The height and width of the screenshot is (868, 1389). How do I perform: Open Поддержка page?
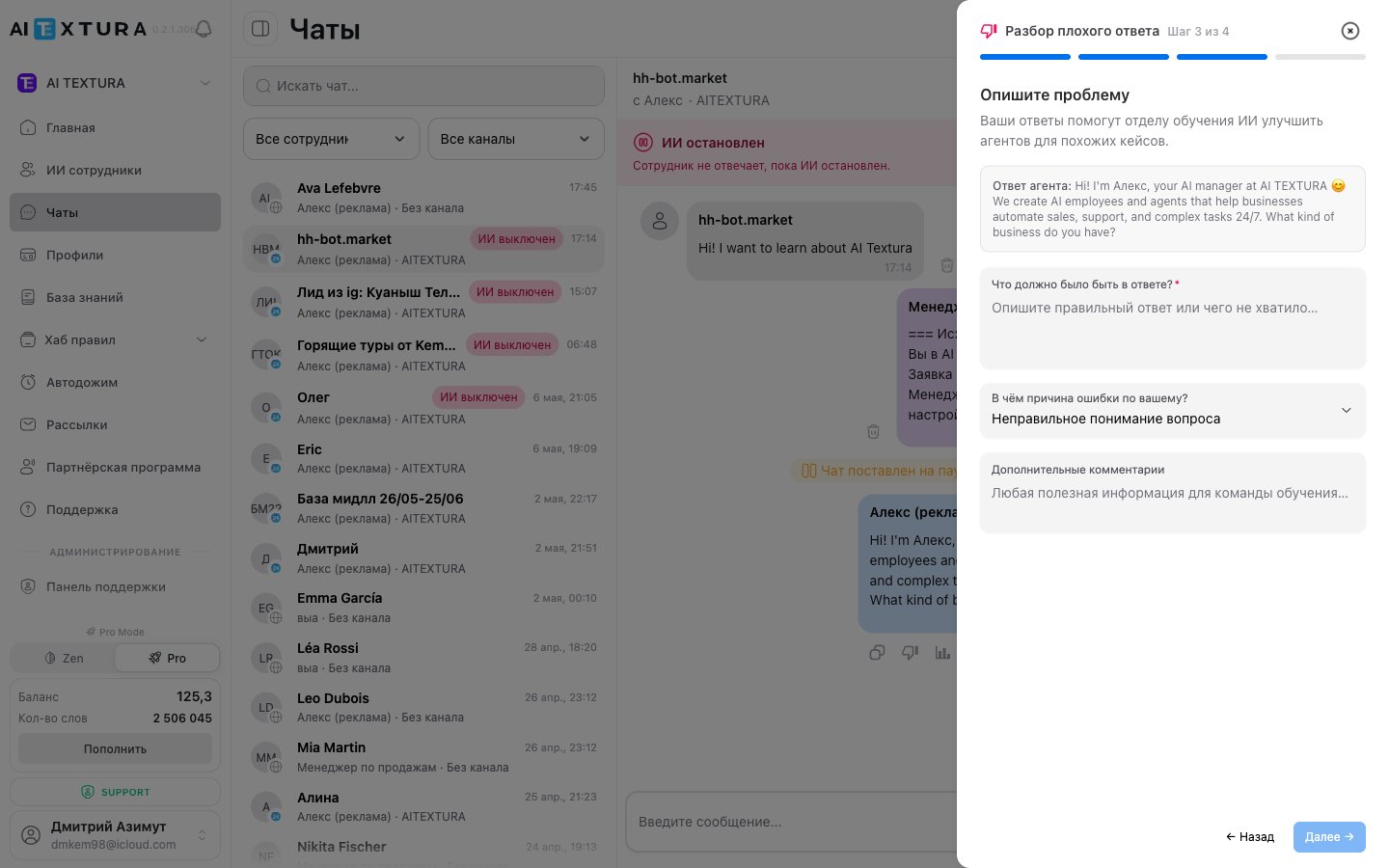[x=115, y=509]
